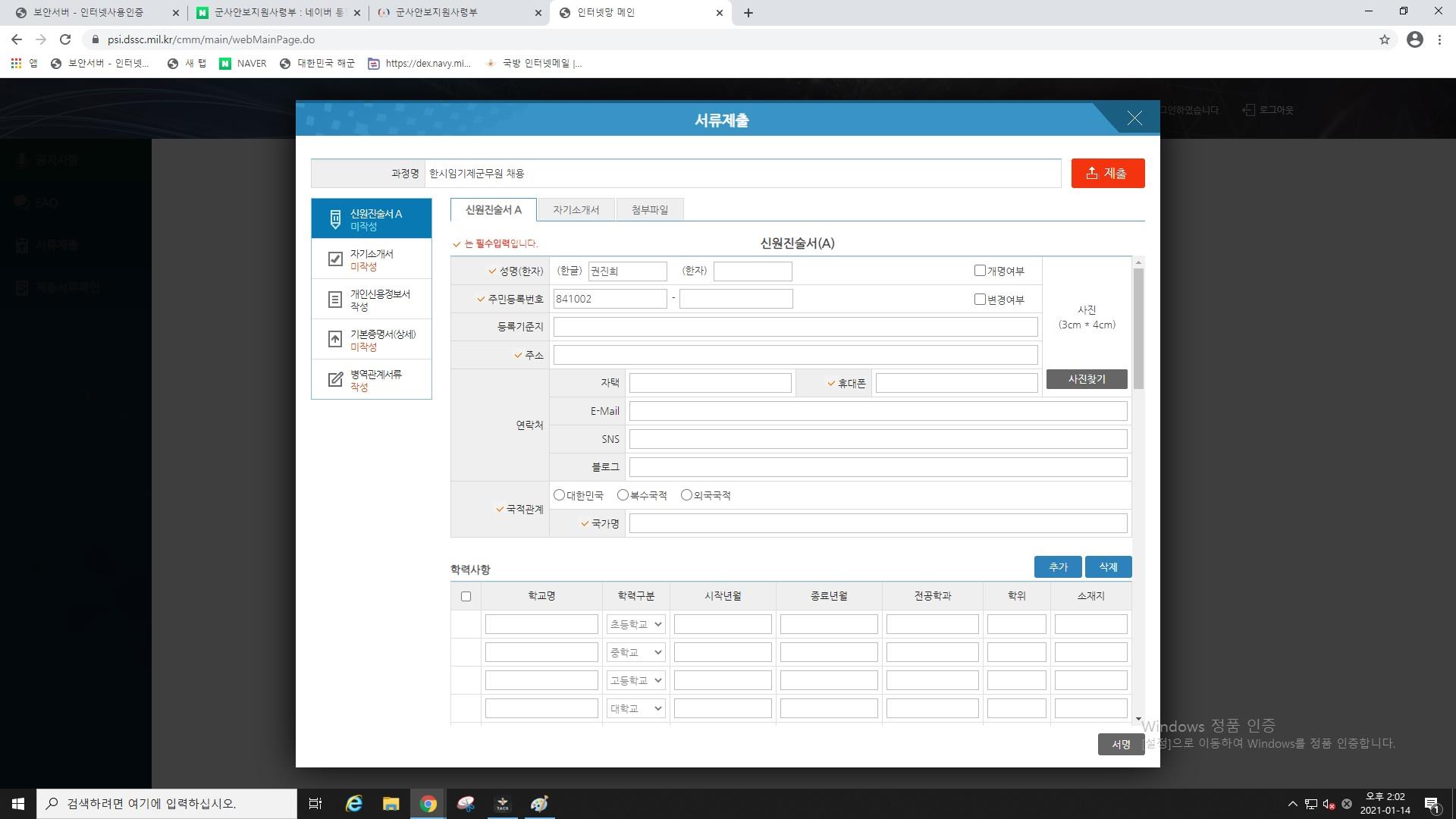Select 개인신용정보서 document icon in sidebar
This screenshot has height=819, width=1456.
(x=335, y=300)
